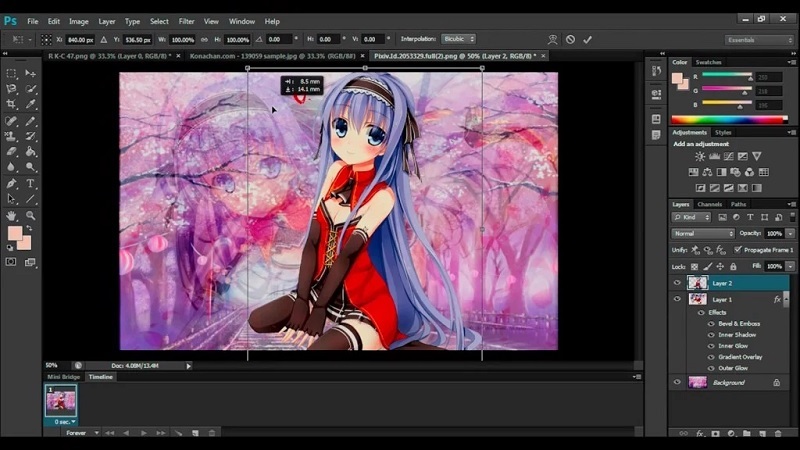The width and height of the screenshot is (800, 450).
Task: Select the Lasso tool
Action: pos(11,89)
